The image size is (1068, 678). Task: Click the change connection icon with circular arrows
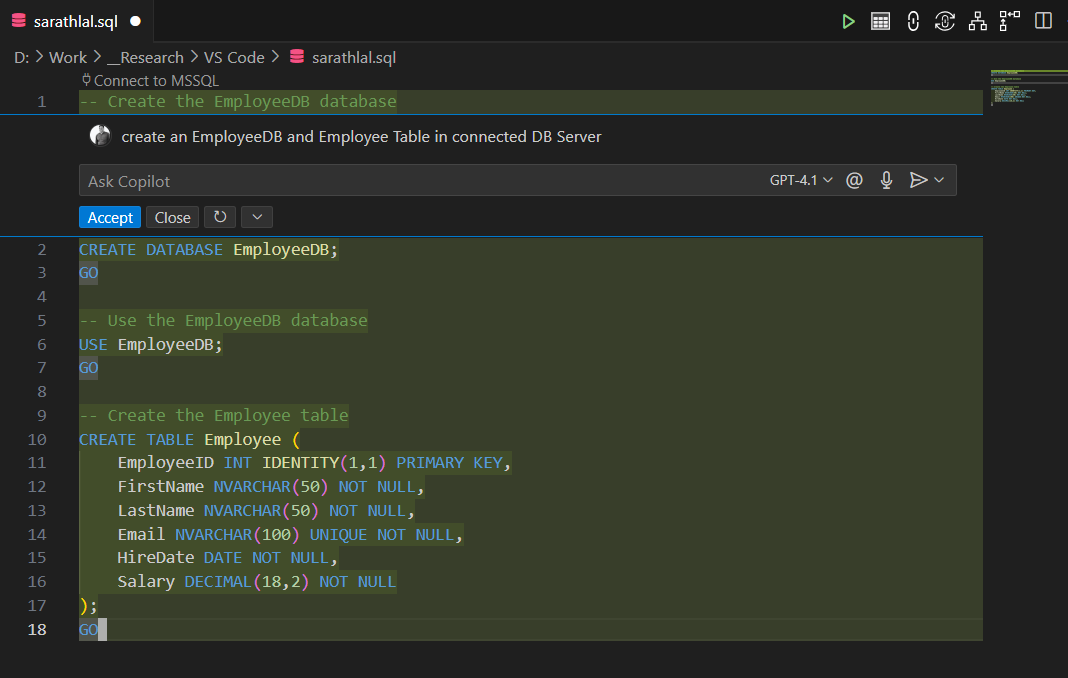click(945, 21)
